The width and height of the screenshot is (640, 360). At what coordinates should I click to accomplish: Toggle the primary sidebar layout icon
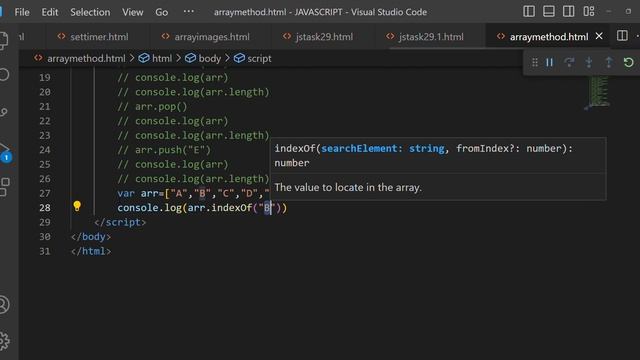pos(529,11)
